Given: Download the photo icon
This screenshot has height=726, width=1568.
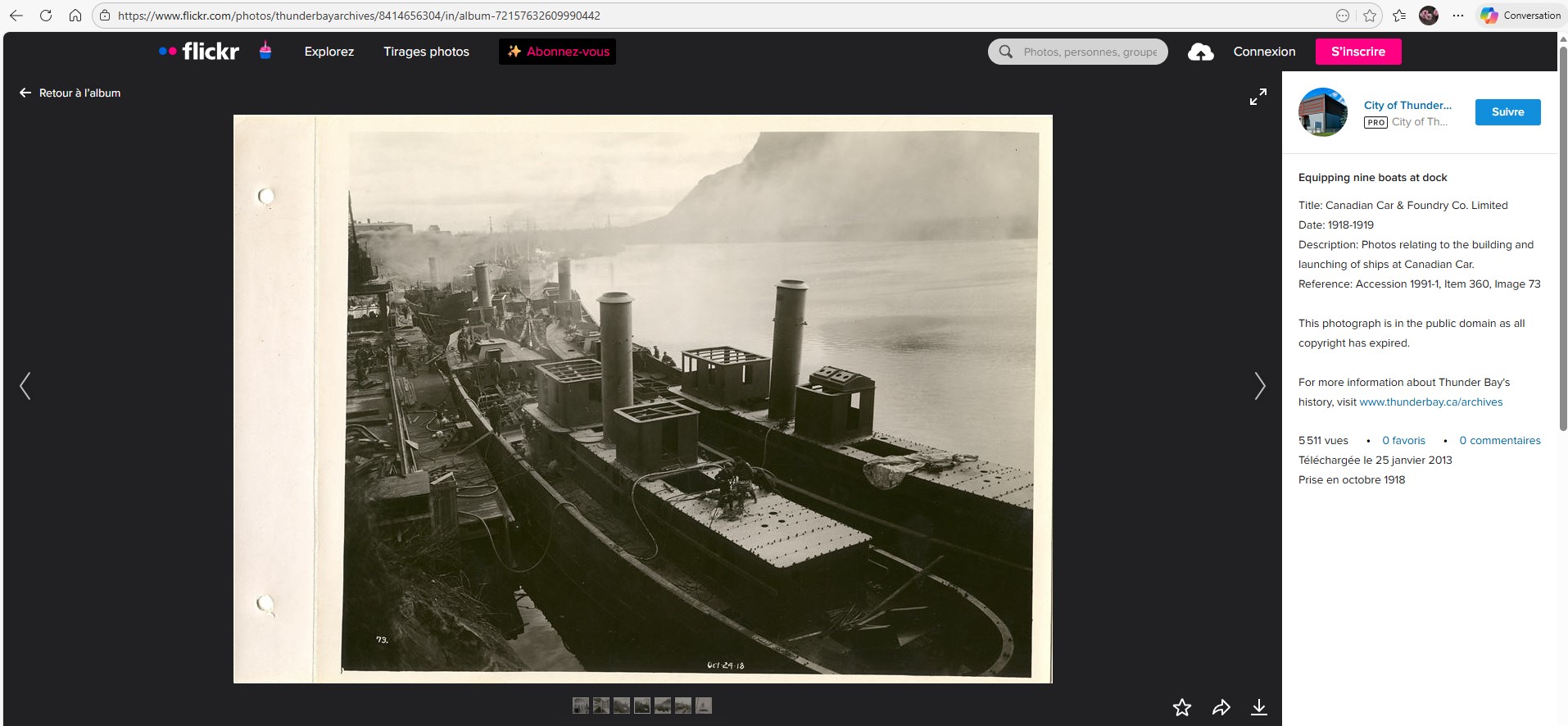Looking at the screenshot, I should (1259, 707).
